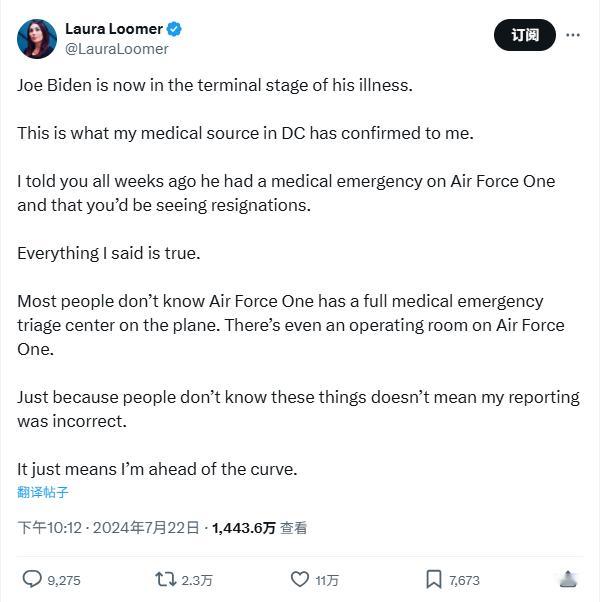Click the Laura Loomer display name

(x=114, y=29)
